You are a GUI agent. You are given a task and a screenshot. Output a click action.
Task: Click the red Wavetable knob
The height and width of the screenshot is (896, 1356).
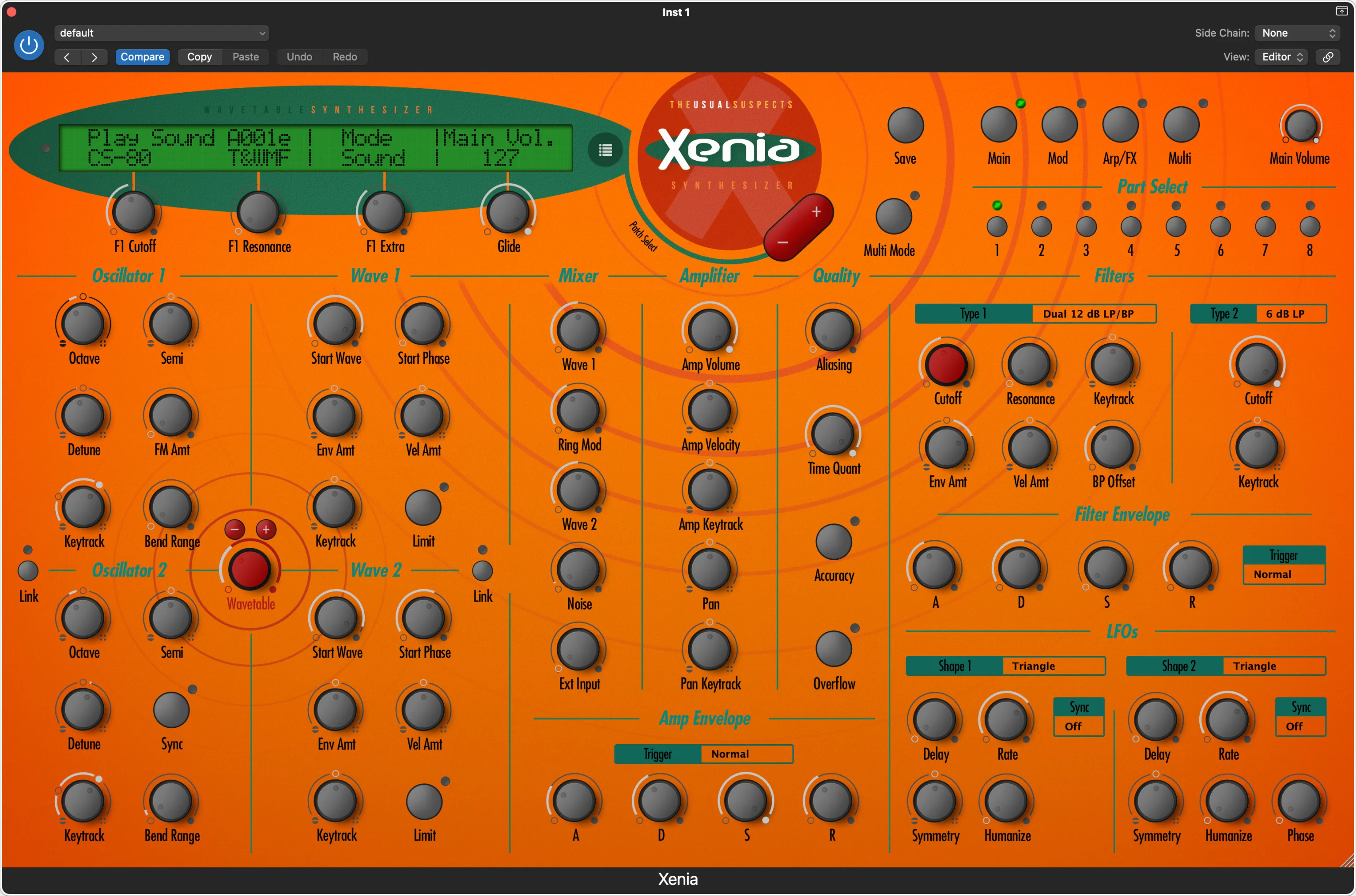coord(250,569)
